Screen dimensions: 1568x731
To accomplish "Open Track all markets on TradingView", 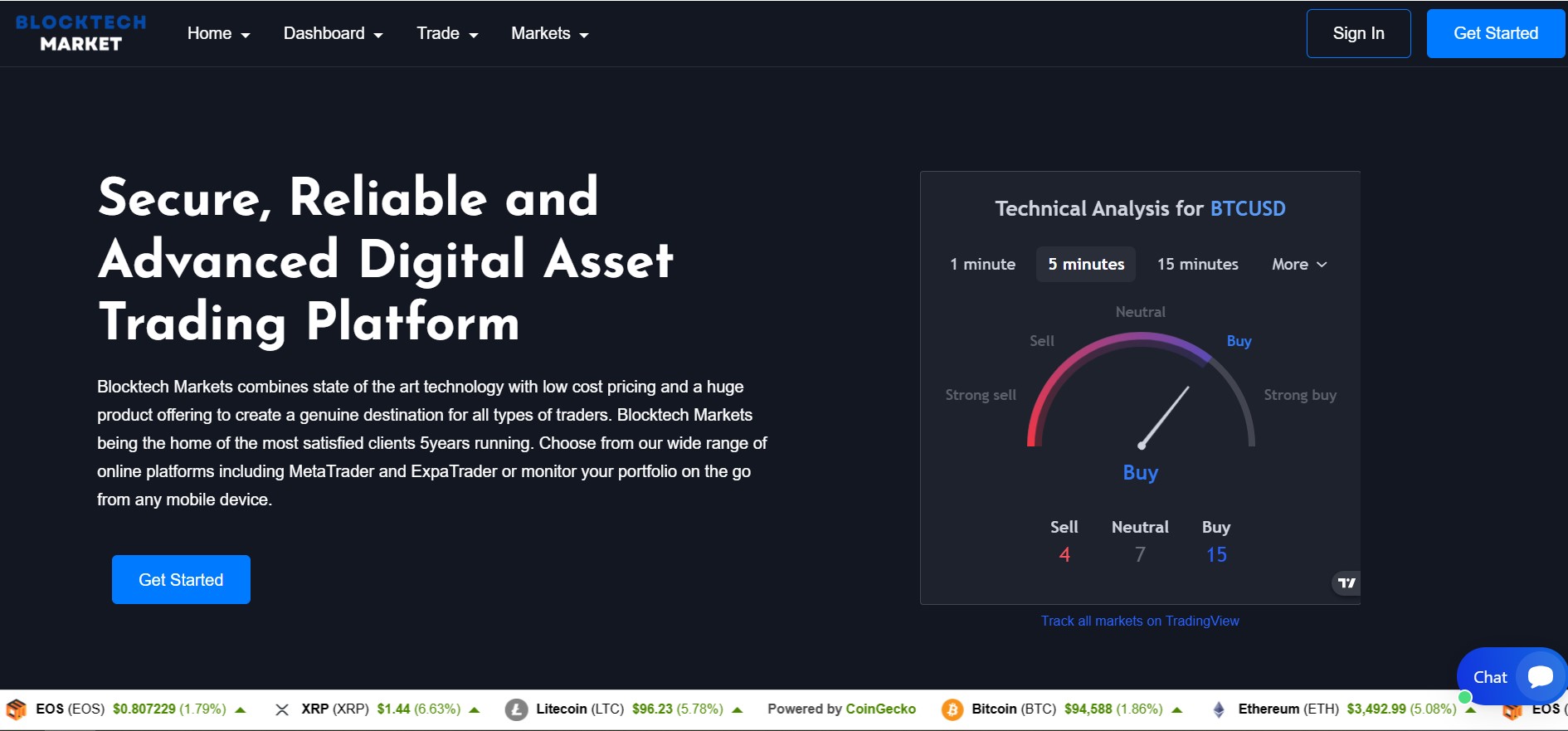I will pos(1140,621).
